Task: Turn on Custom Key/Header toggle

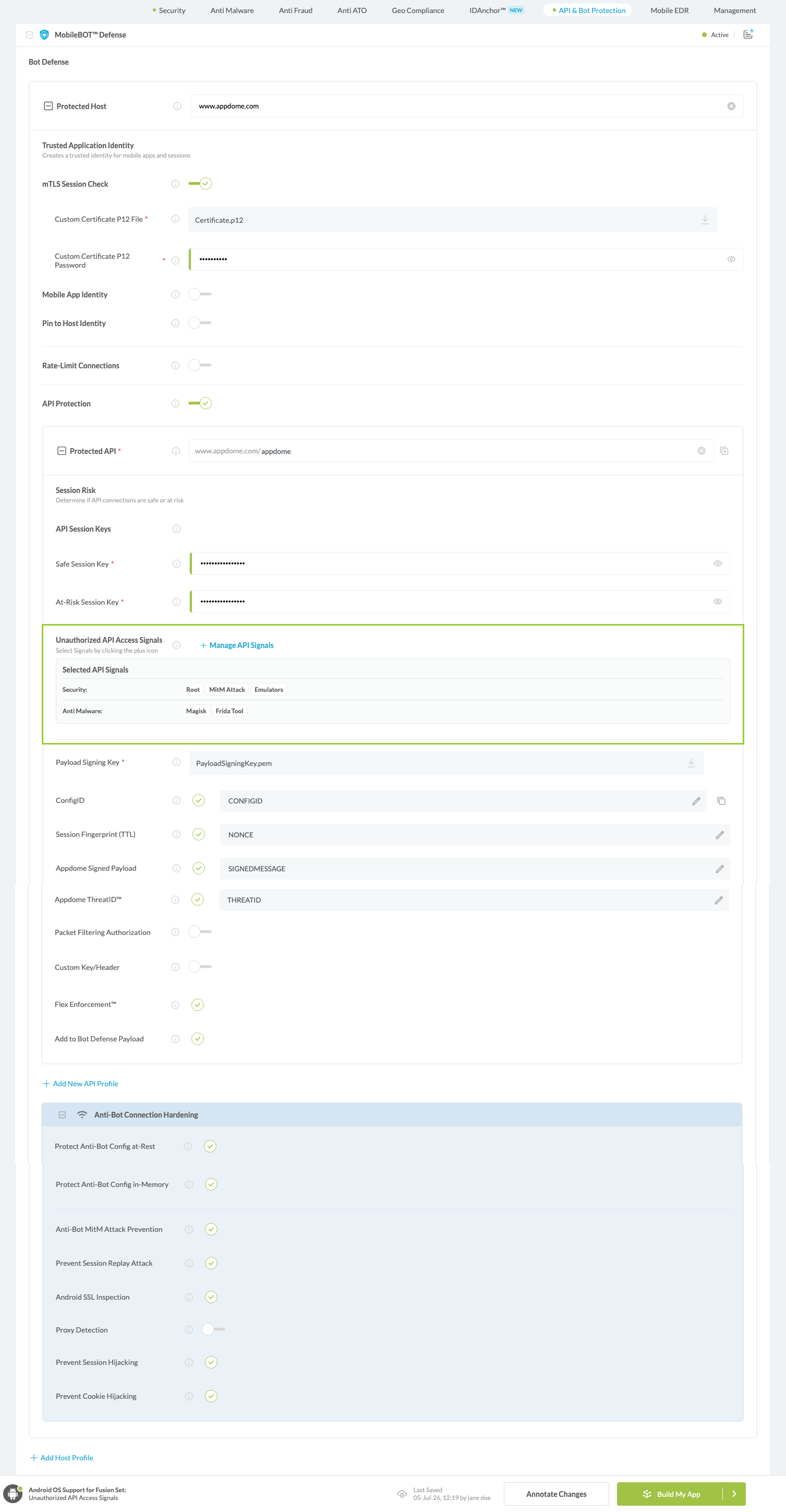Action: click(x=200, y=967)
